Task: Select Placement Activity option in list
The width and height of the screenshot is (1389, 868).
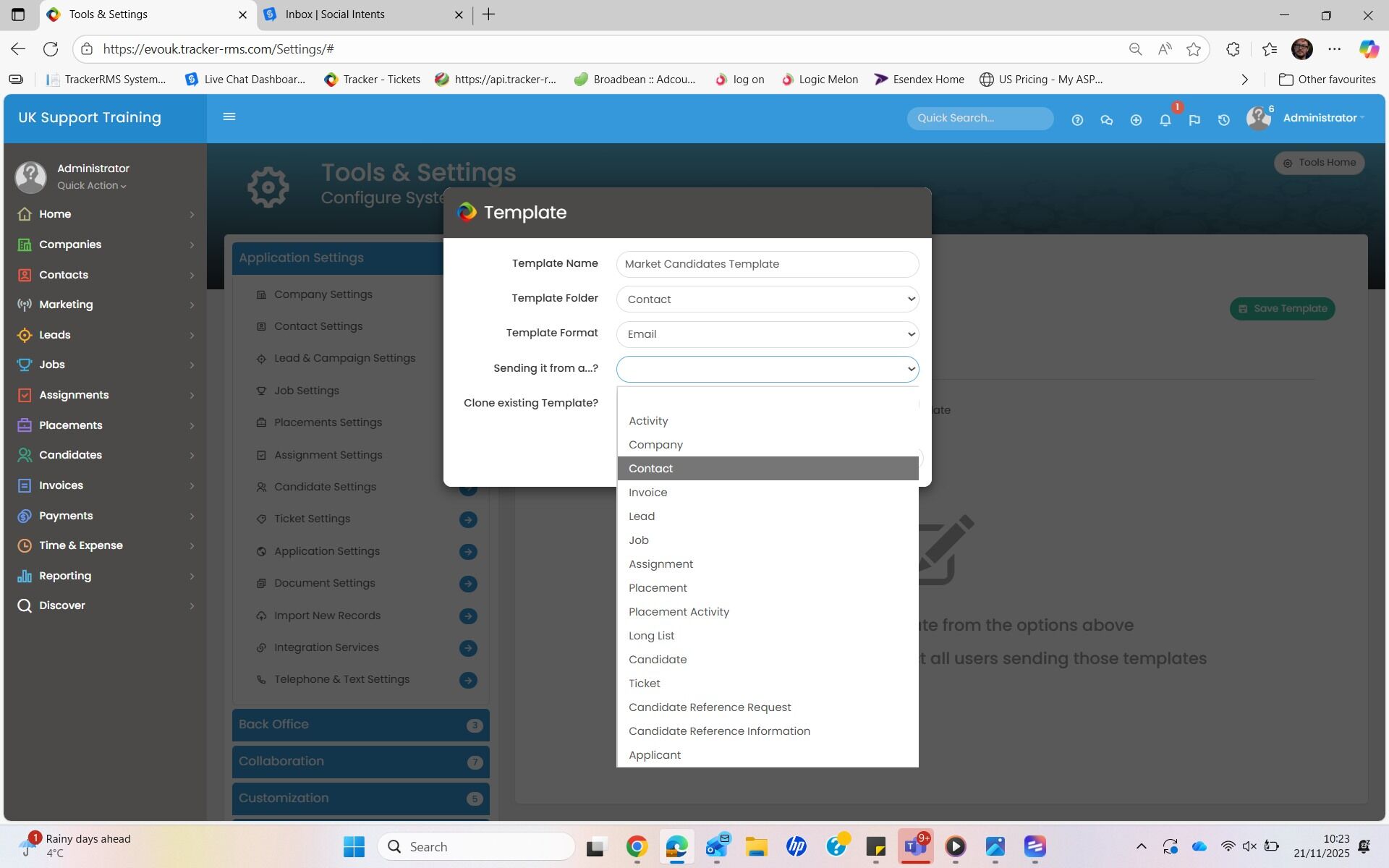Action: pyautogui.click(x=679, y=612)
